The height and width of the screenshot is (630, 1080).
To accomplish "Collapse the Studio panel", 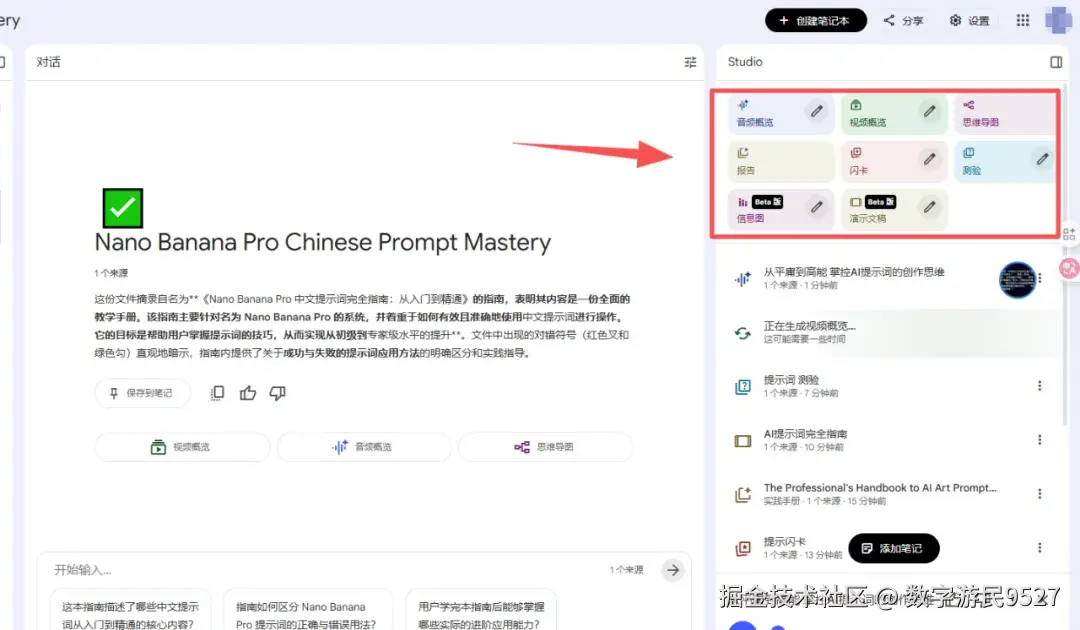I will tap(1055, 61).
